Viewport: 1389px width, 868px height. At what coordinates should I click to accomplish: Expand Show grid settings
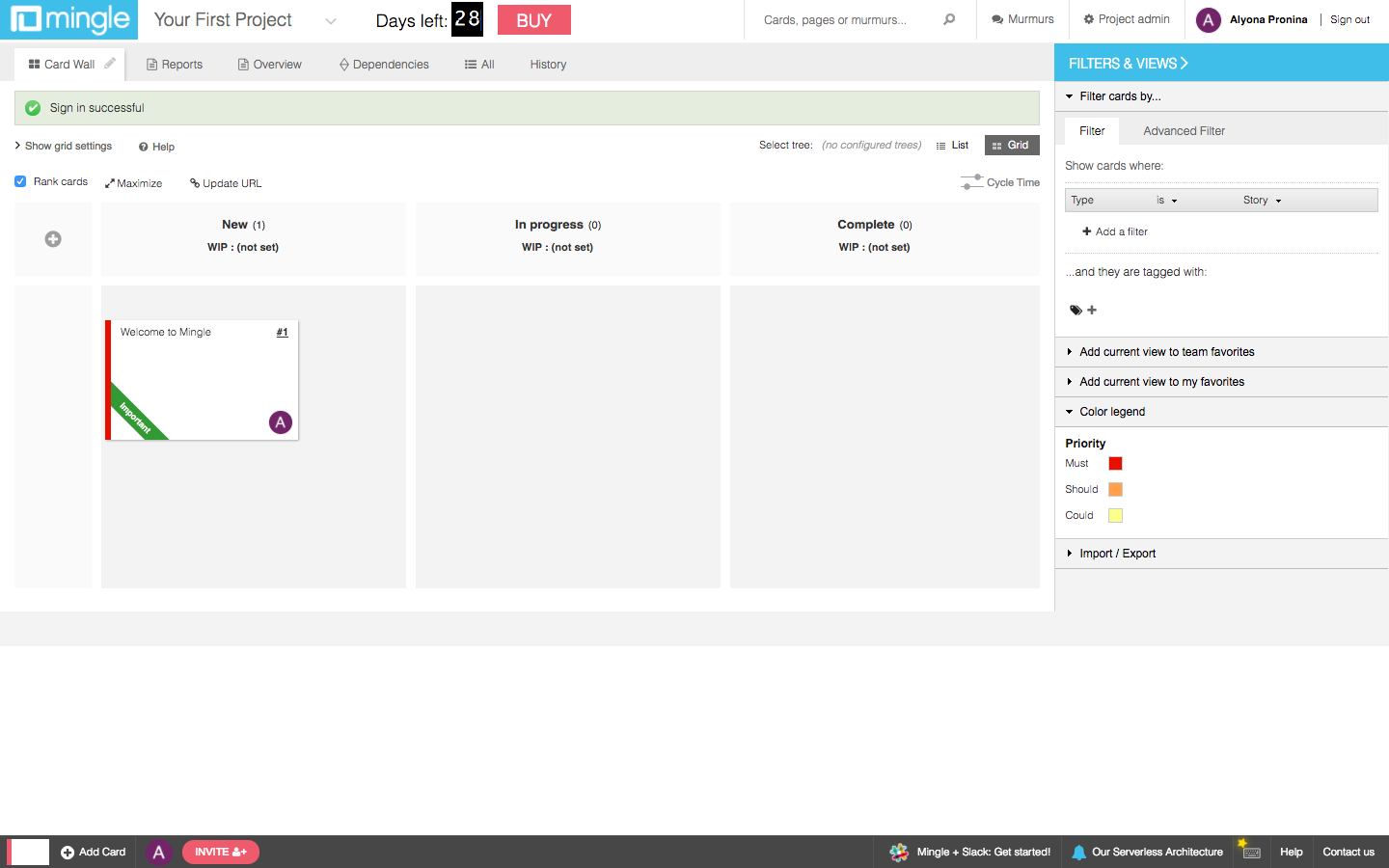[64, 146]
